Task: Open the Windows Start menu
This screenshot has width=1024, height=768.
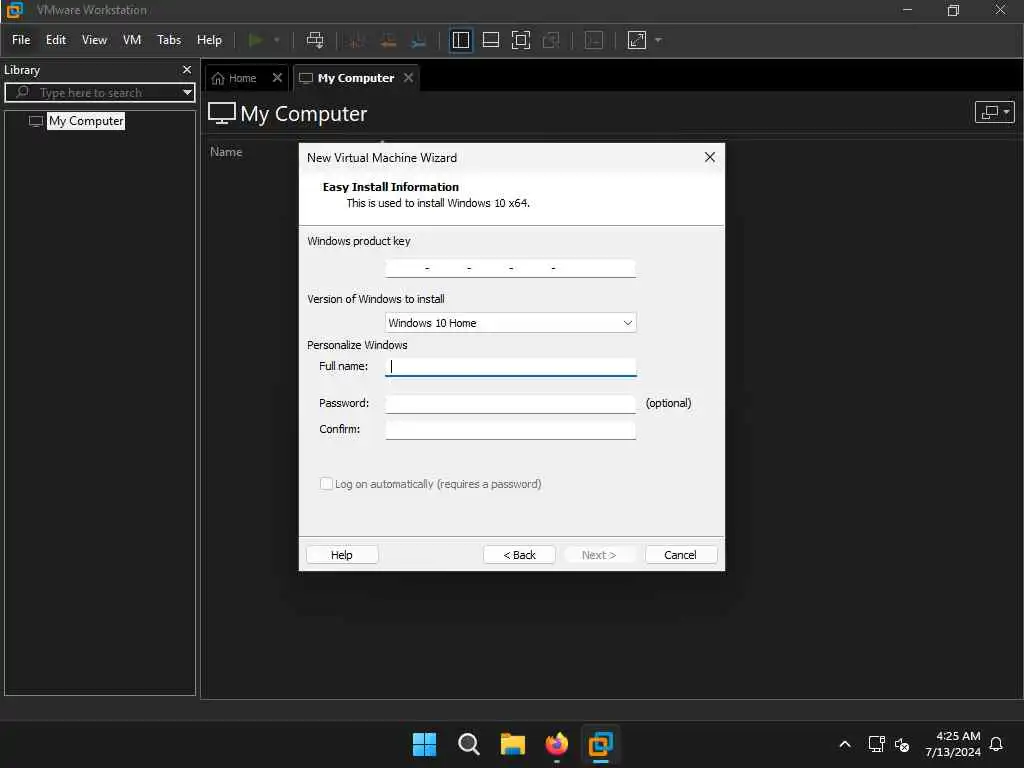Action: point(424,744)
